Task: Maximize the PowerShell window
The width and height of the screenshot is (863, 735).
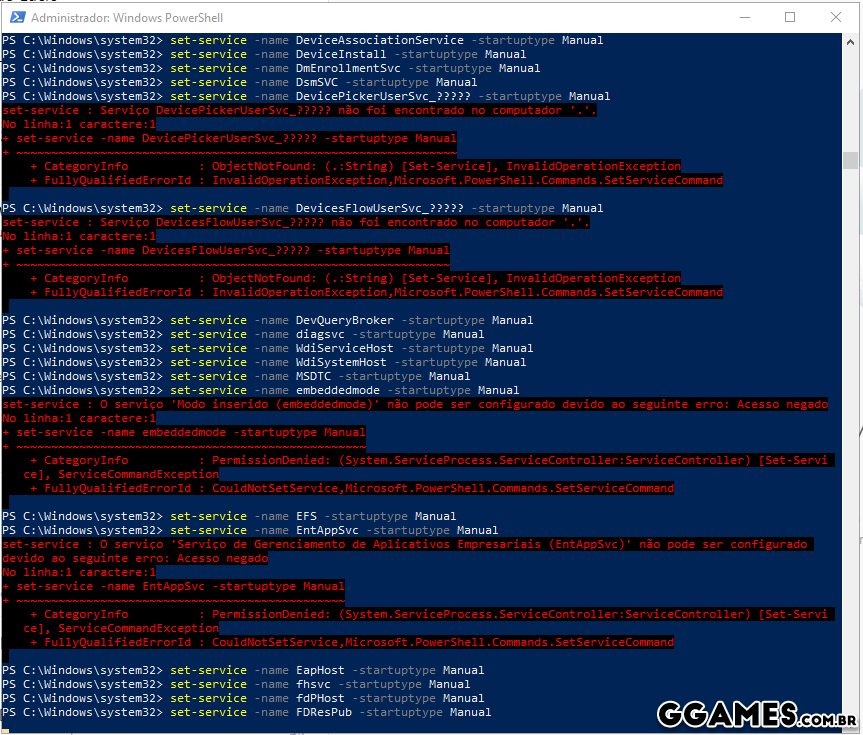Action: pos(789,17)
